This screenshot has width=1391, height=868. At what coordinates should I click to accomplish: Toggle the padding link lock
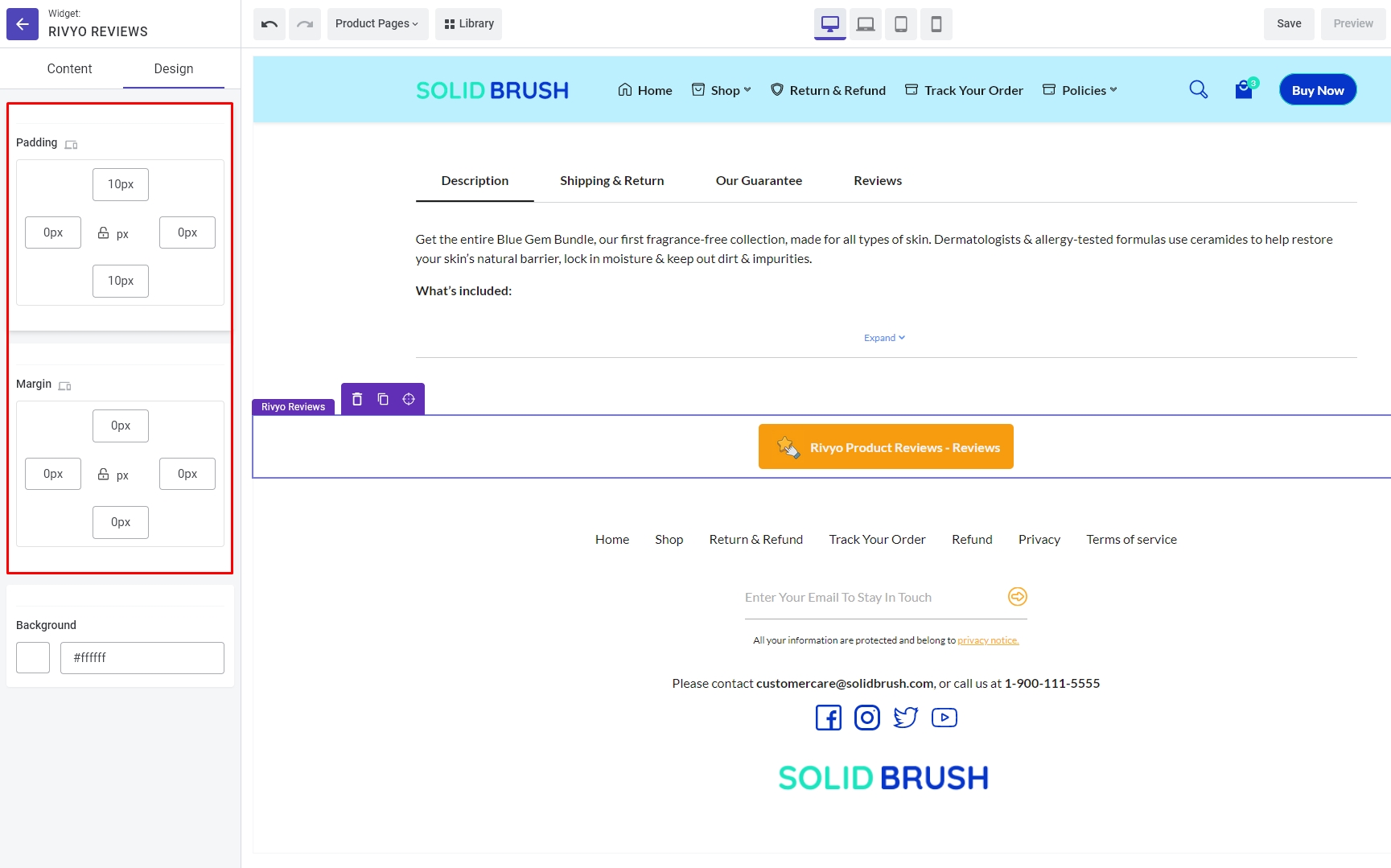[x=103, y=232]
